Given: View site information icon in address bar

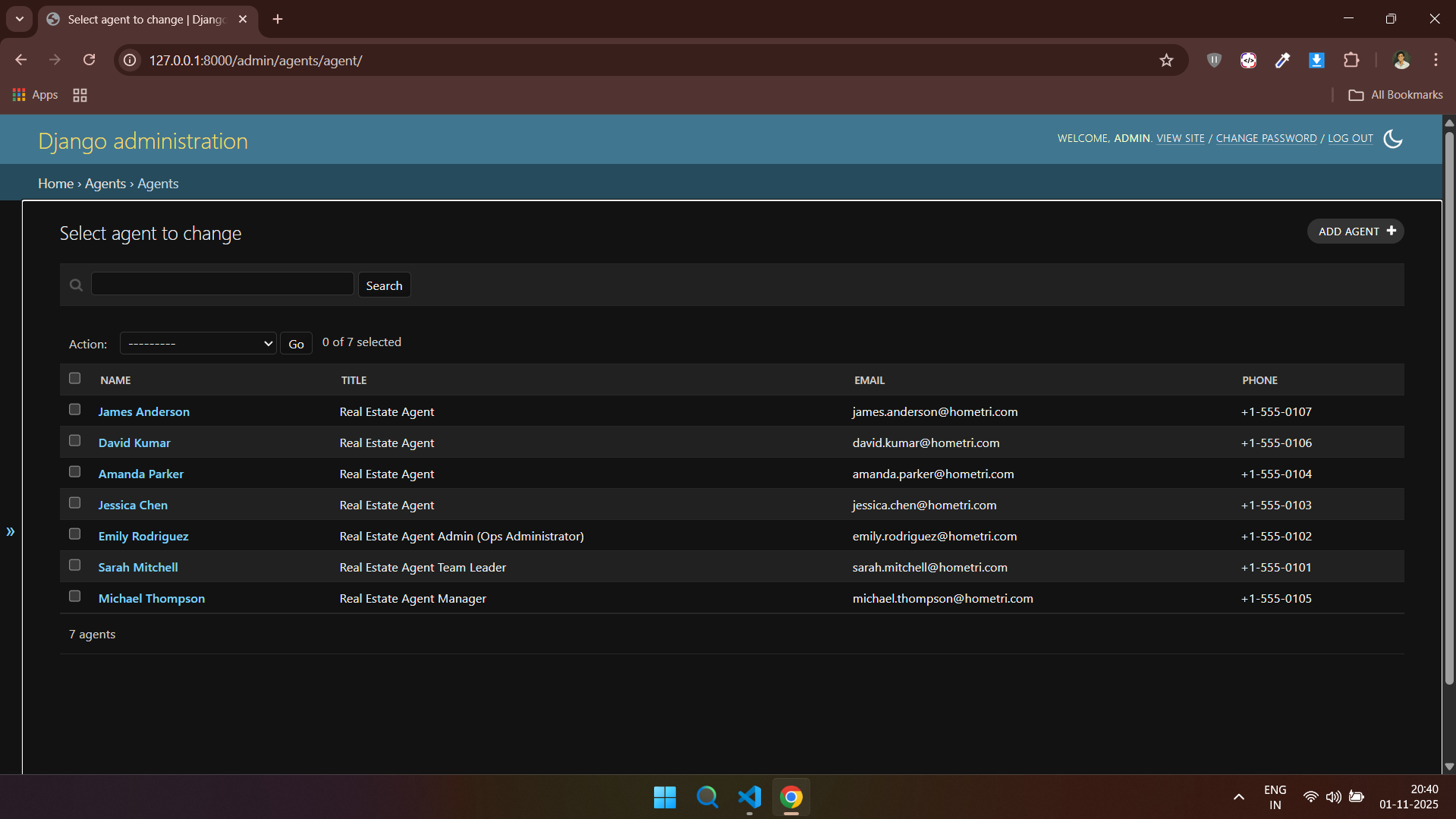Looking at the screenshot, I should point(131,60).
